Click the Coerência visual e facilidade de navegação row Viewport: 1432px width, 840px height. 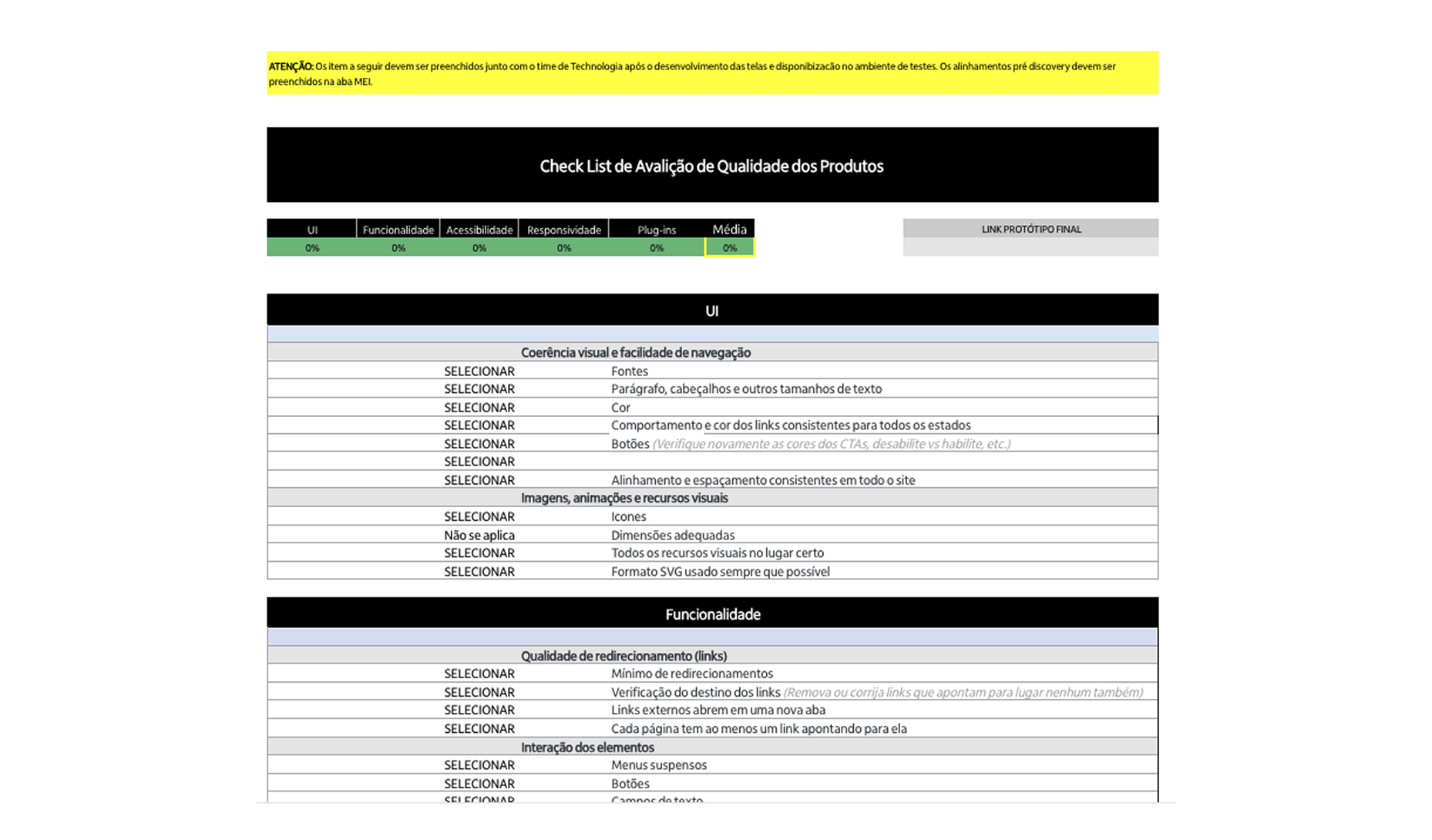(x=711, y=352)
